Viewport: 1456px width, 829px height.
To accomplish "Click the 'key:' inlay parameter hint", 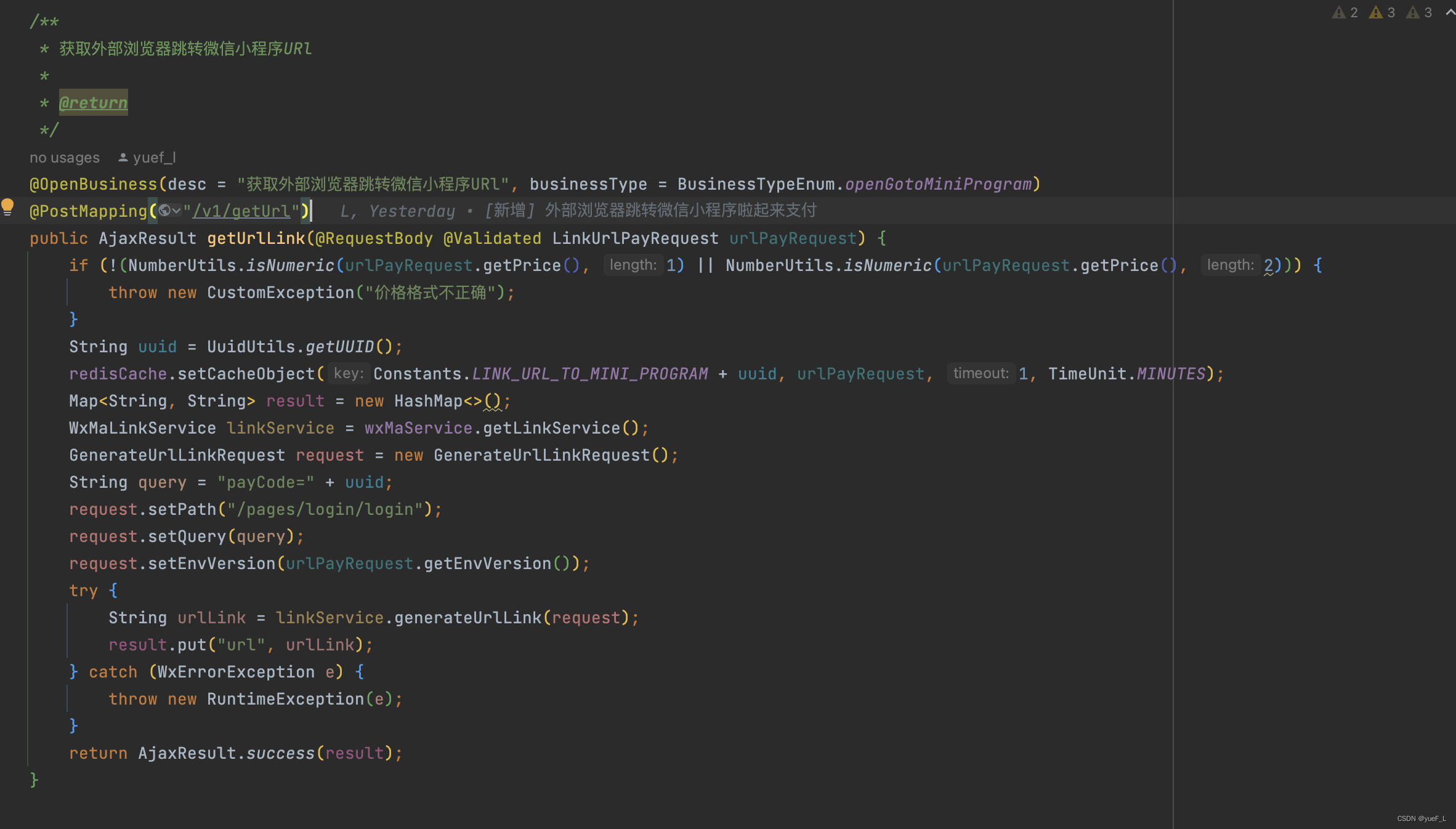I will pyautogui.click(x=348, y=373).
